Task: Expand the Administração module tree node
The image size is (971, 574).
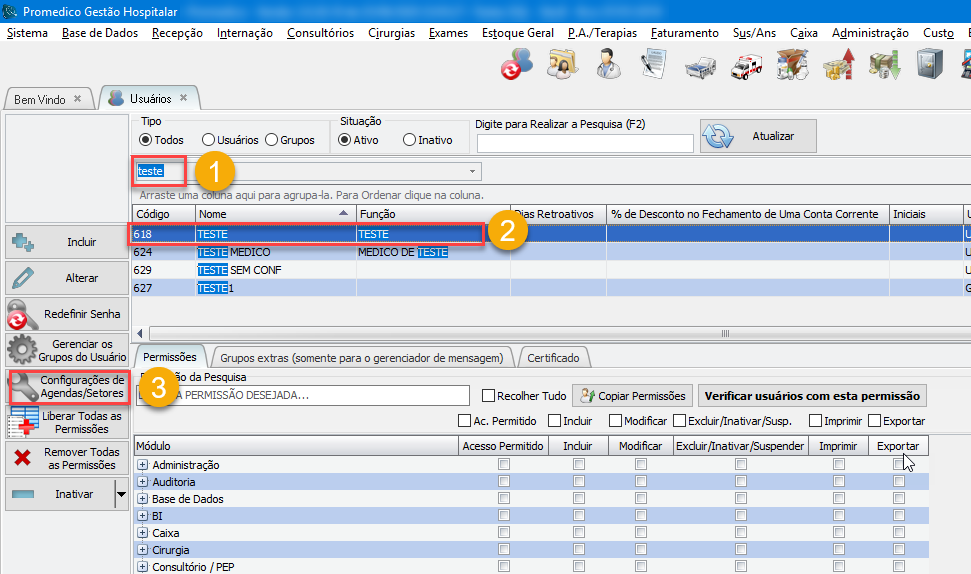Action: pos(142,465)
